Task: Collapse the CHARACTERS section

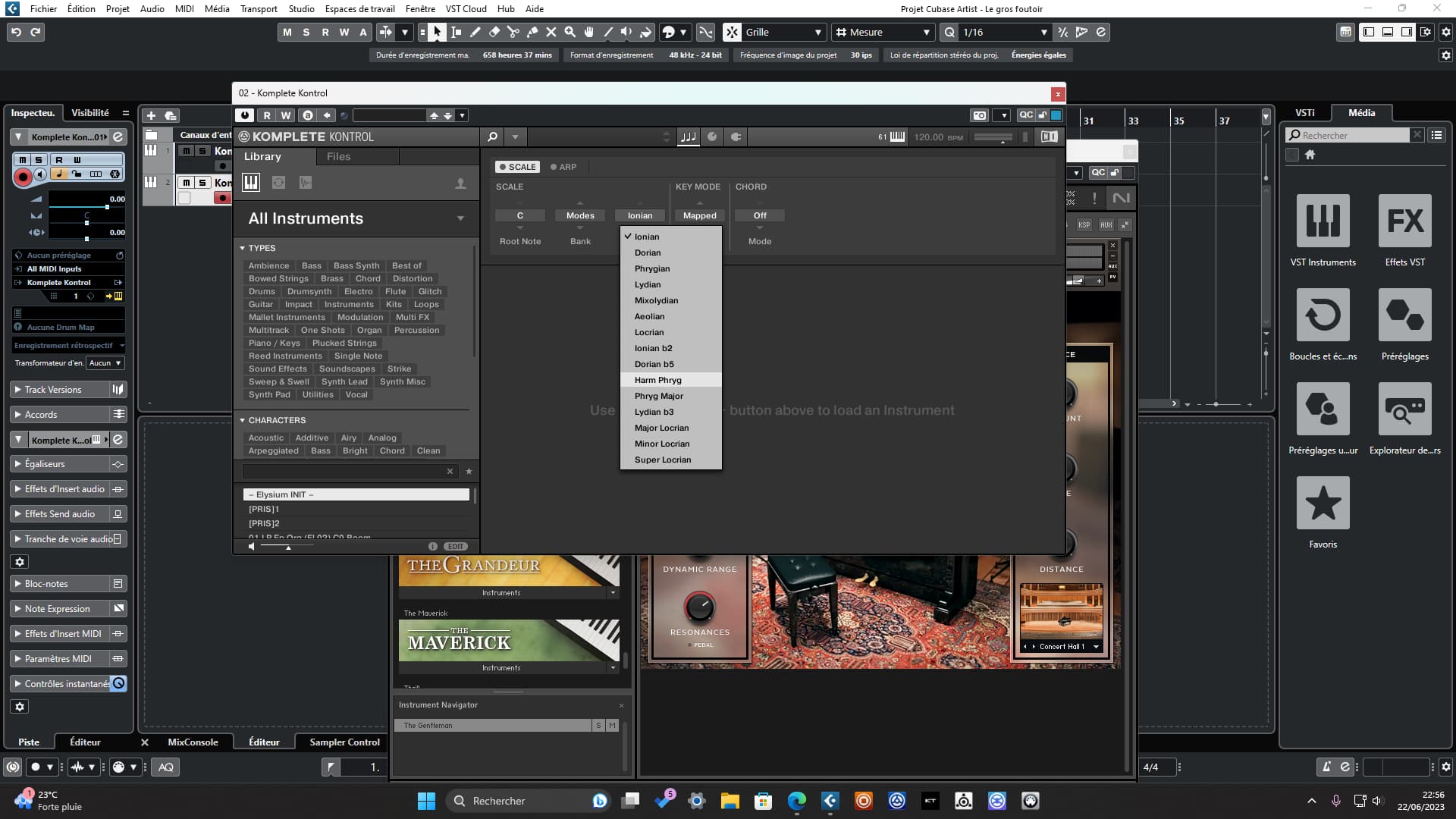Action: click(x=242, y=420)
